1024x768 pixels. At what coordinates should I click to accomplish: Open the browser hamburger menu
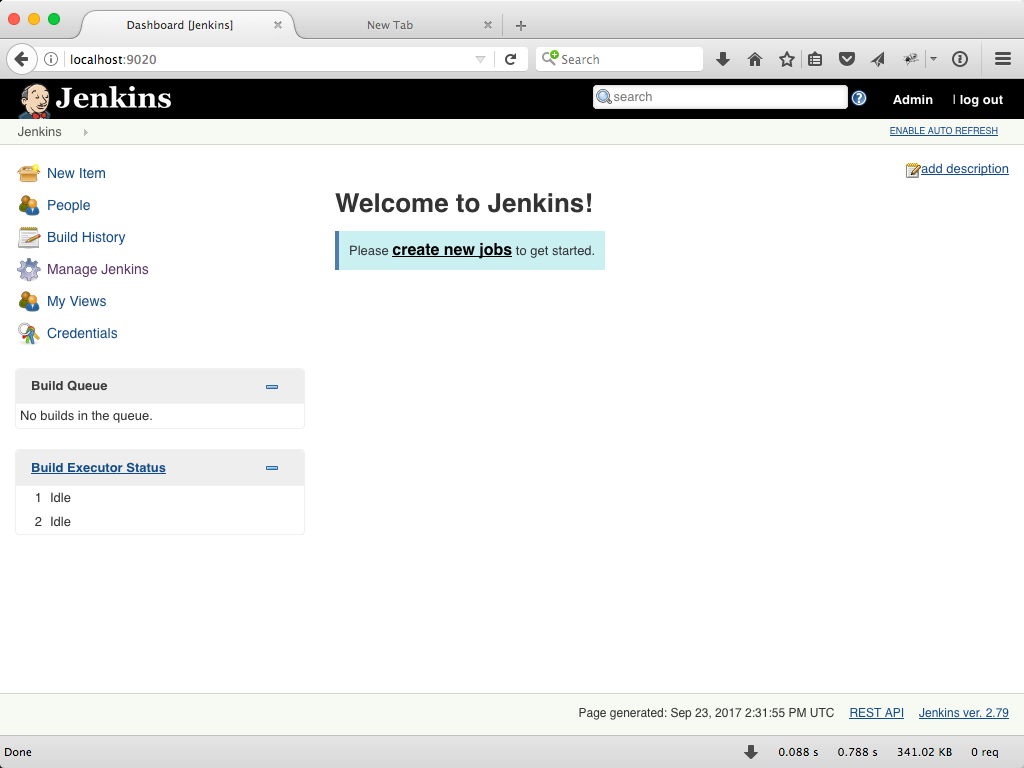click(x=1003, y=59)
